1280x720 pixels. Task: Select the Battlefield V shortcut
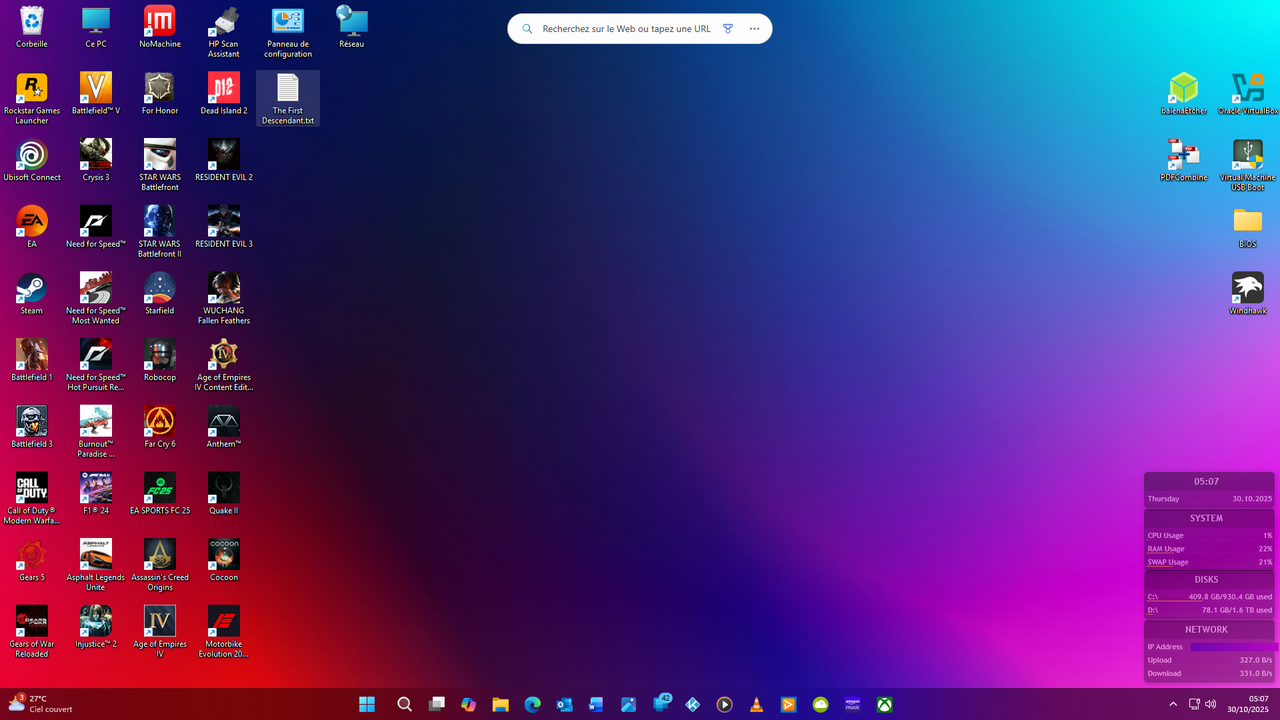pyautogui.click(x=96, y=94)
